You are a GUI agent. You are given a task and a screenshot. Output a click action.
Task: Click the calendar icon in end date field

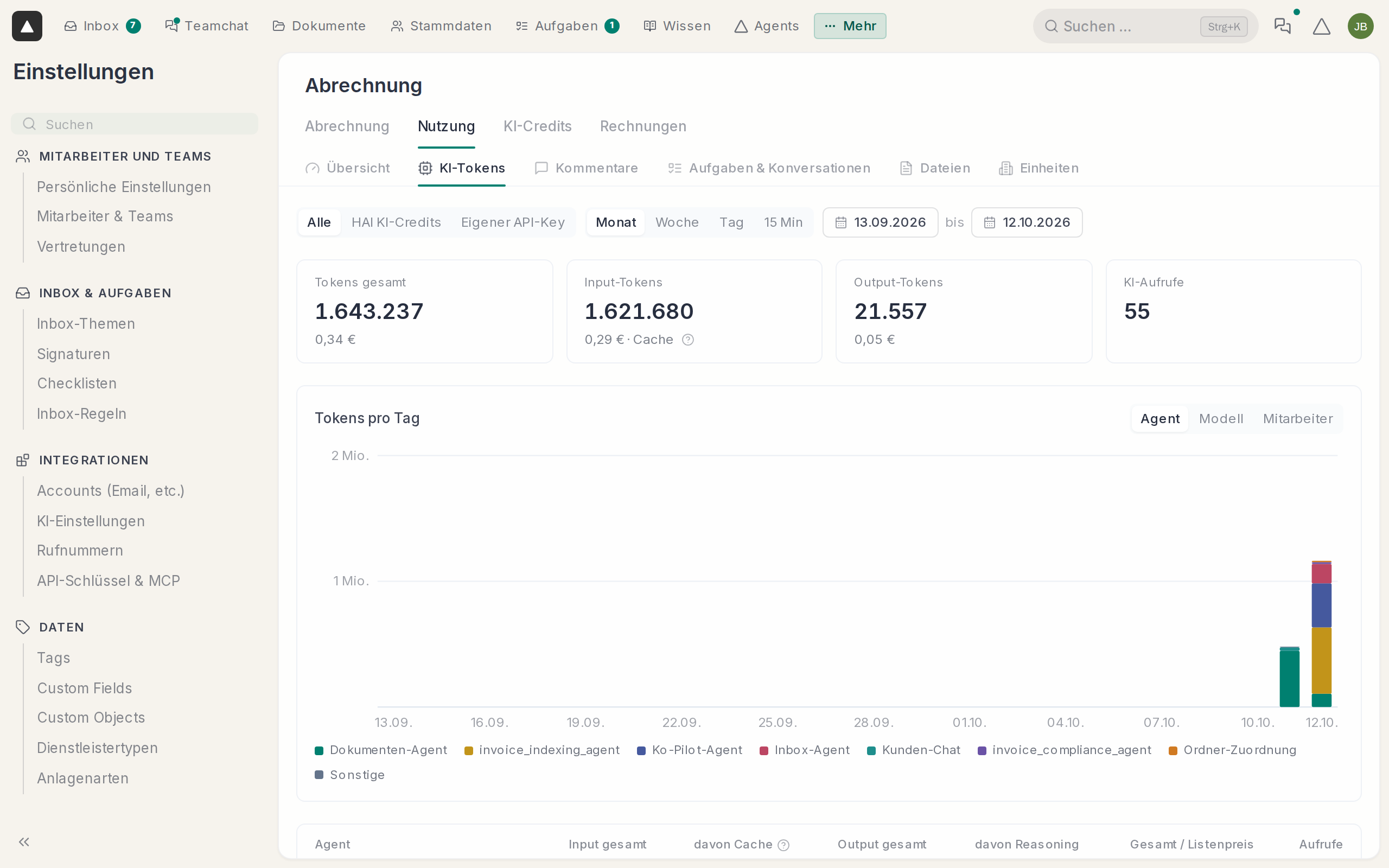point(990,222)
